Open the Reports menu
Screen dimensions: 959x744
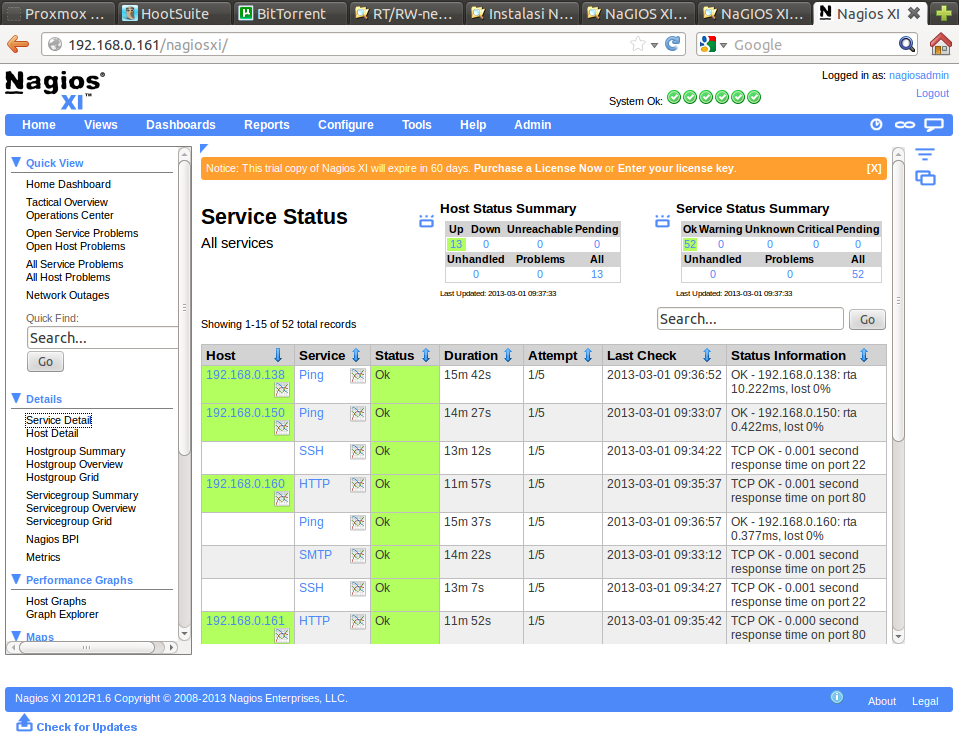coord(267,125)
